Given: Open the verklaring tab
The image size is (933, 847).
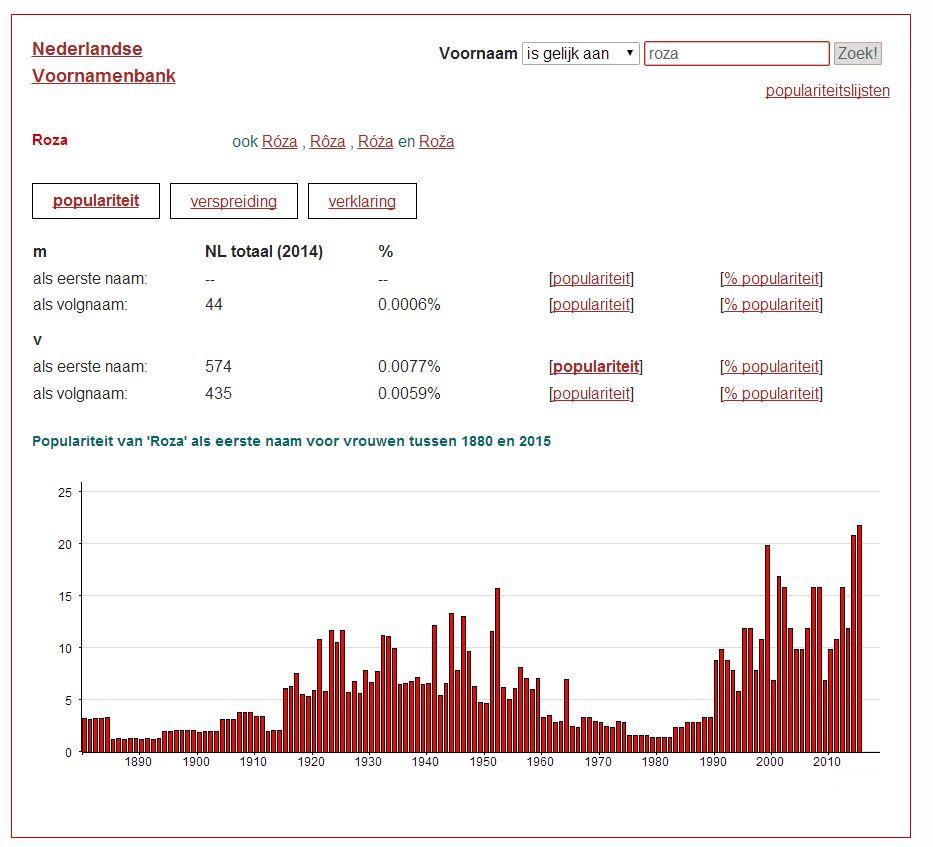Looking at the screenshot, I should [362, 202].
